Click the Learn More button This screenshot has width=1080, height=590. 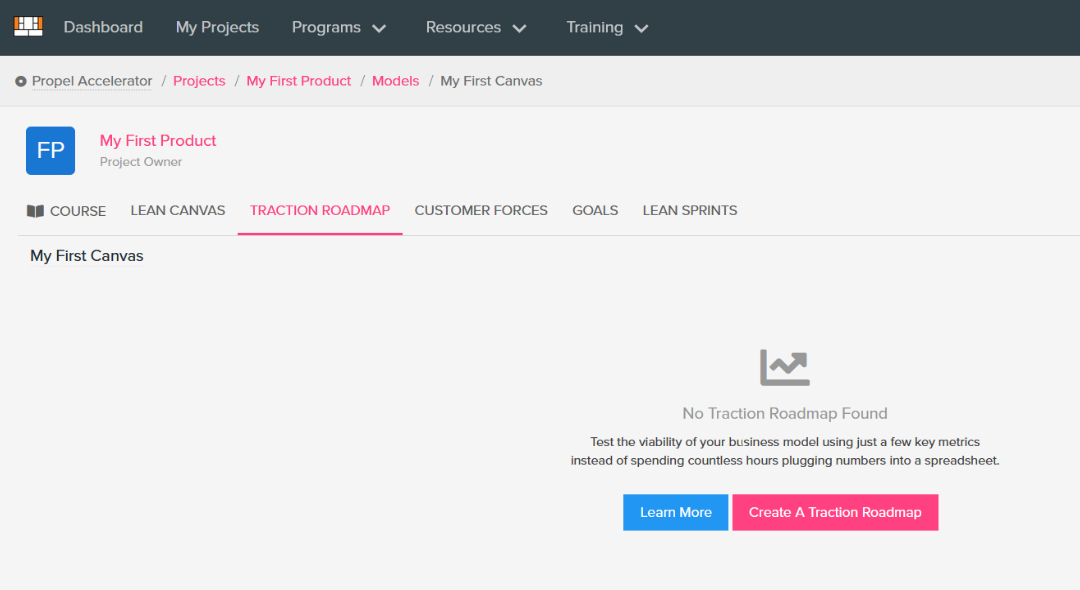(x=676, y=512)
